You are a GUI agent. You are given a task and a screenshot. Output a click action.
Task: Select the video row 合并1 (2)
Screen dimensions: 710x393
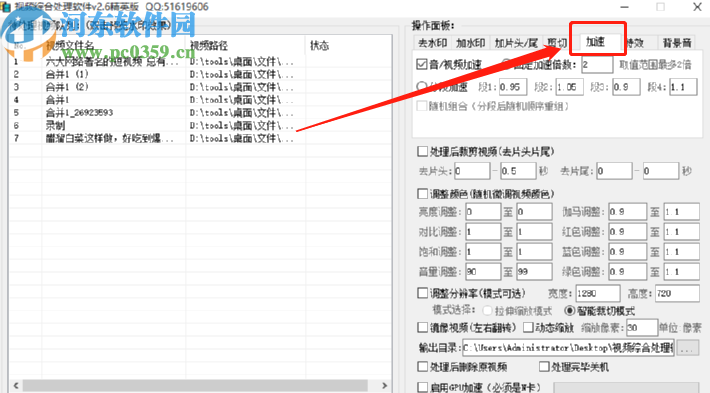[200, 87]
